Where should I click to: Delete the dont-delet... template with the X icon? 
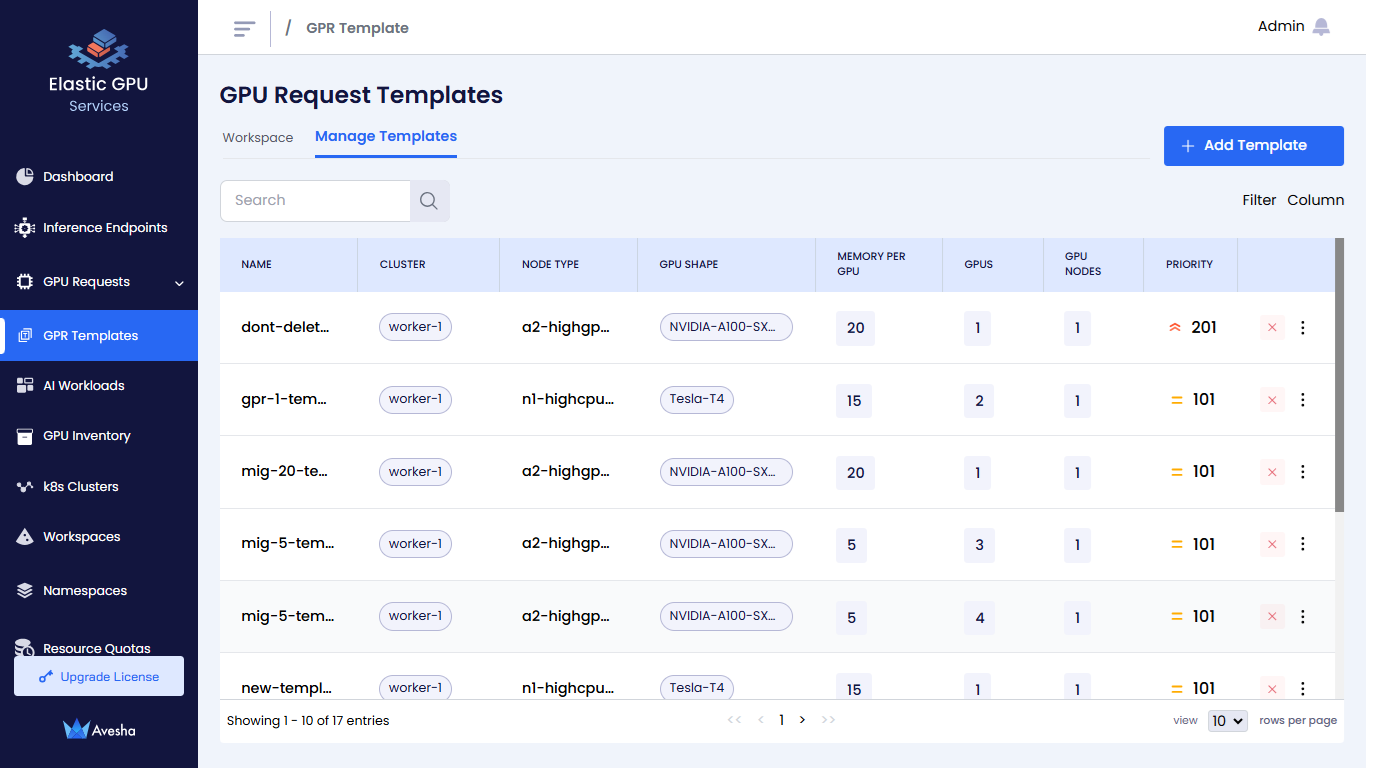point(1272,327)
